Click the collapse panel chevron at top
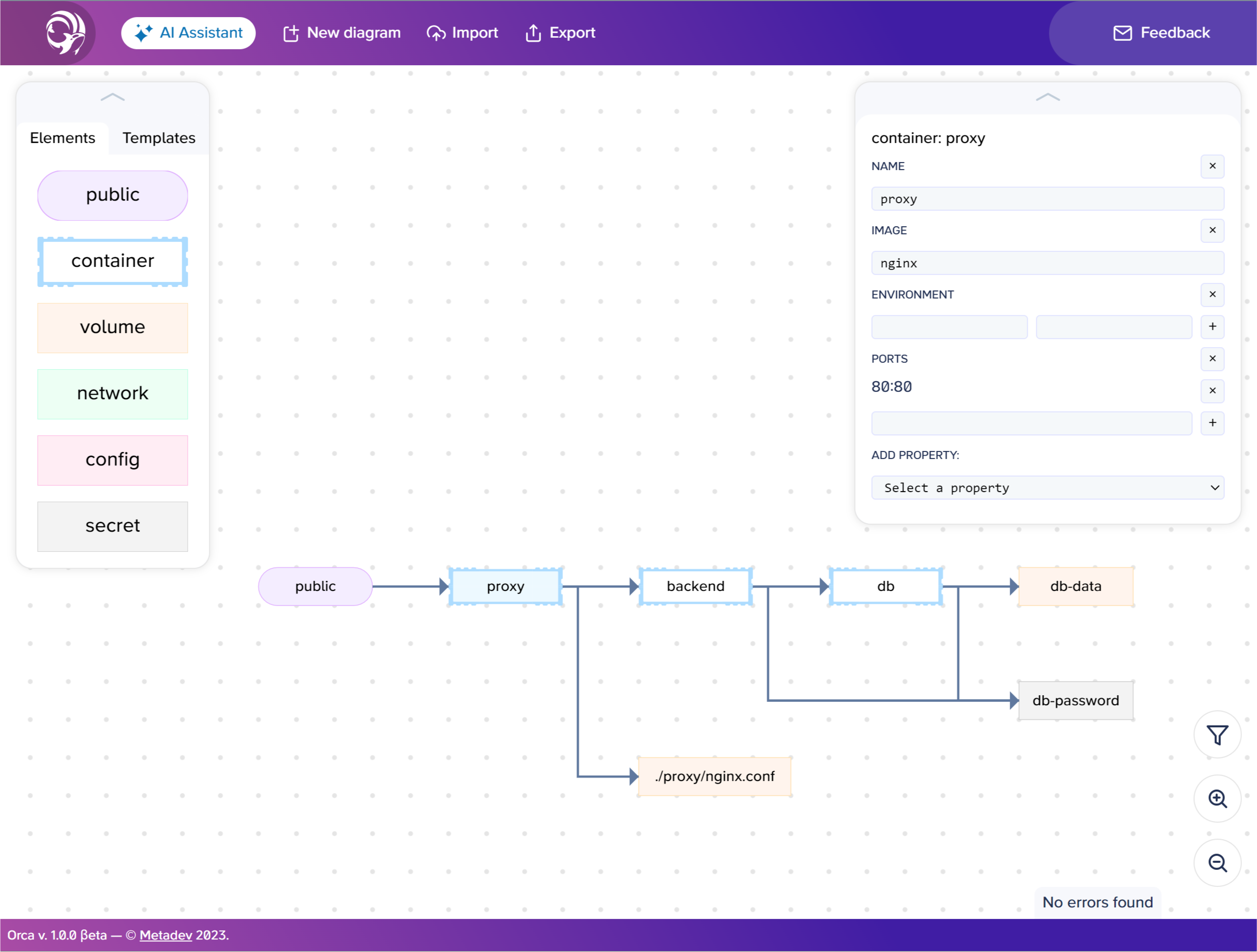 pyautogui.click(x=112, y=97)
